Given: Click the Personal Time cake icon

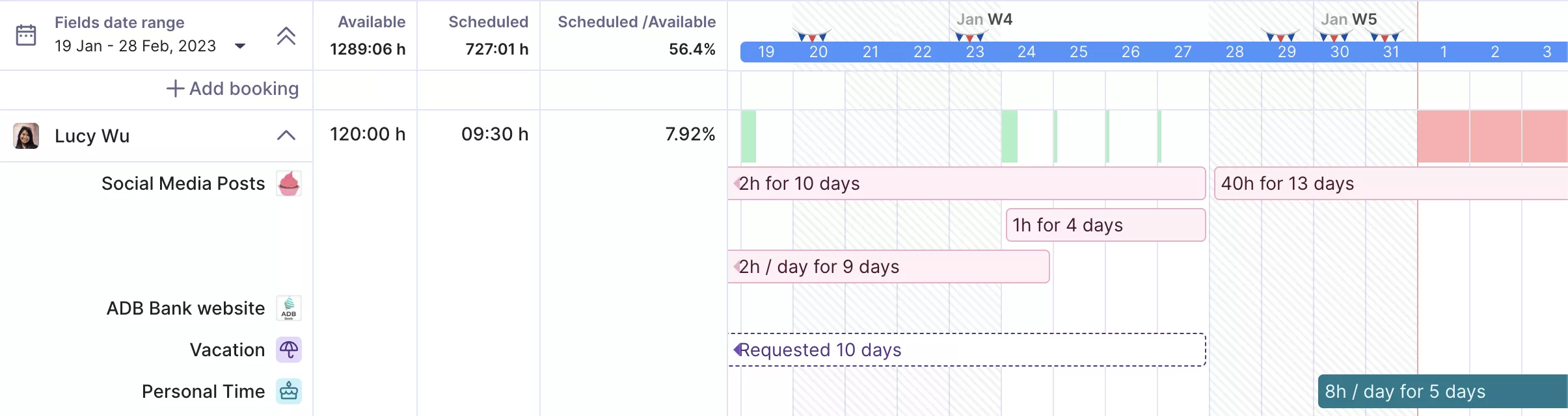Looking at the screenshot, I should (x=289, y=391).
